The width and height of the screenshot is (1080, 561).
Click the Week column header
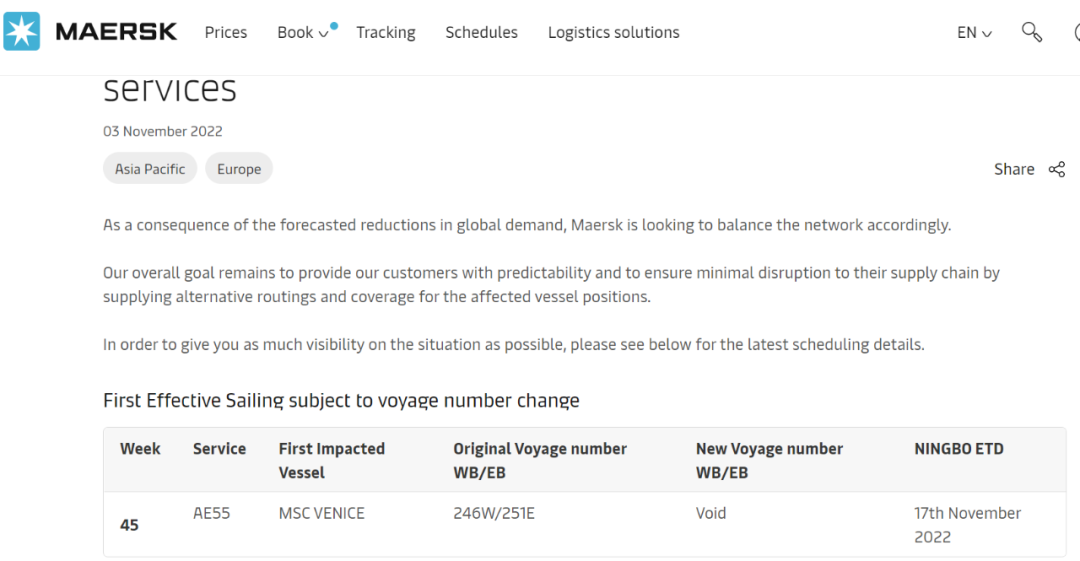click(x=140, y=449)
